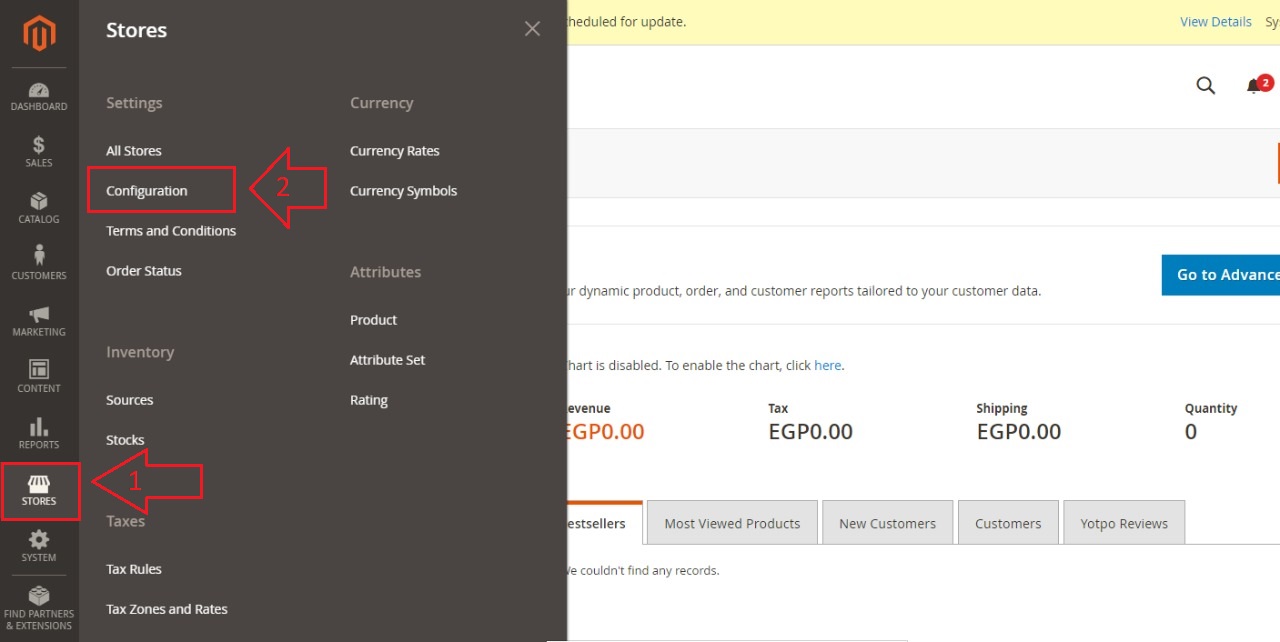Click the Shipping value EGP0.00

[x=1018, y=432]
